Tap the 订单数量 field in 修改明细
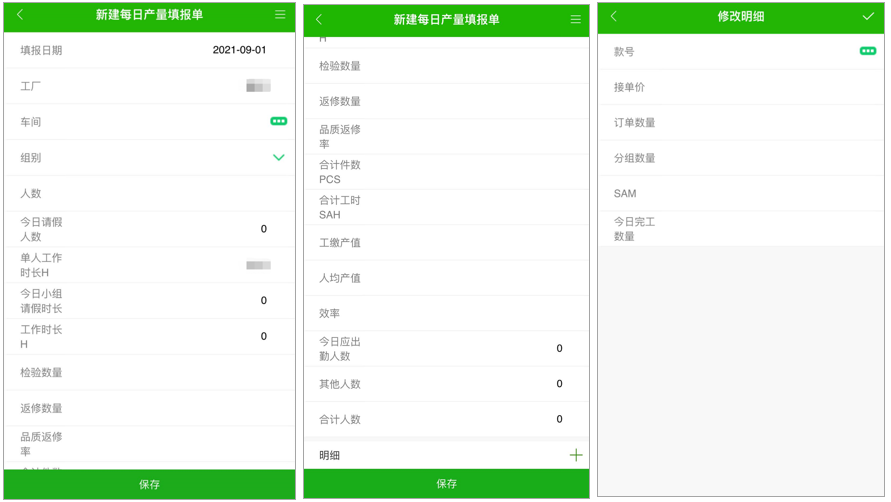891x502 pixels. tap(740, 122)
